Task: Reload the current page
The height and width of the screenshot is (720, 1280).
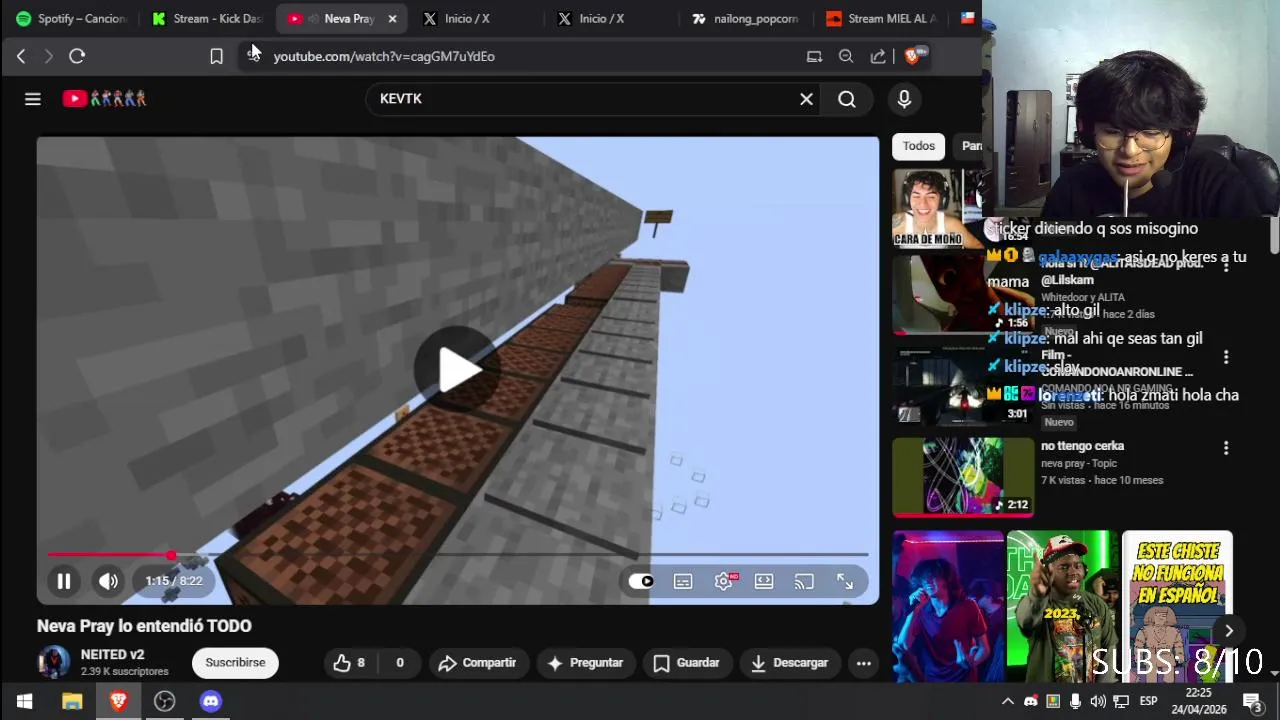Action: [x=77, y=56]
